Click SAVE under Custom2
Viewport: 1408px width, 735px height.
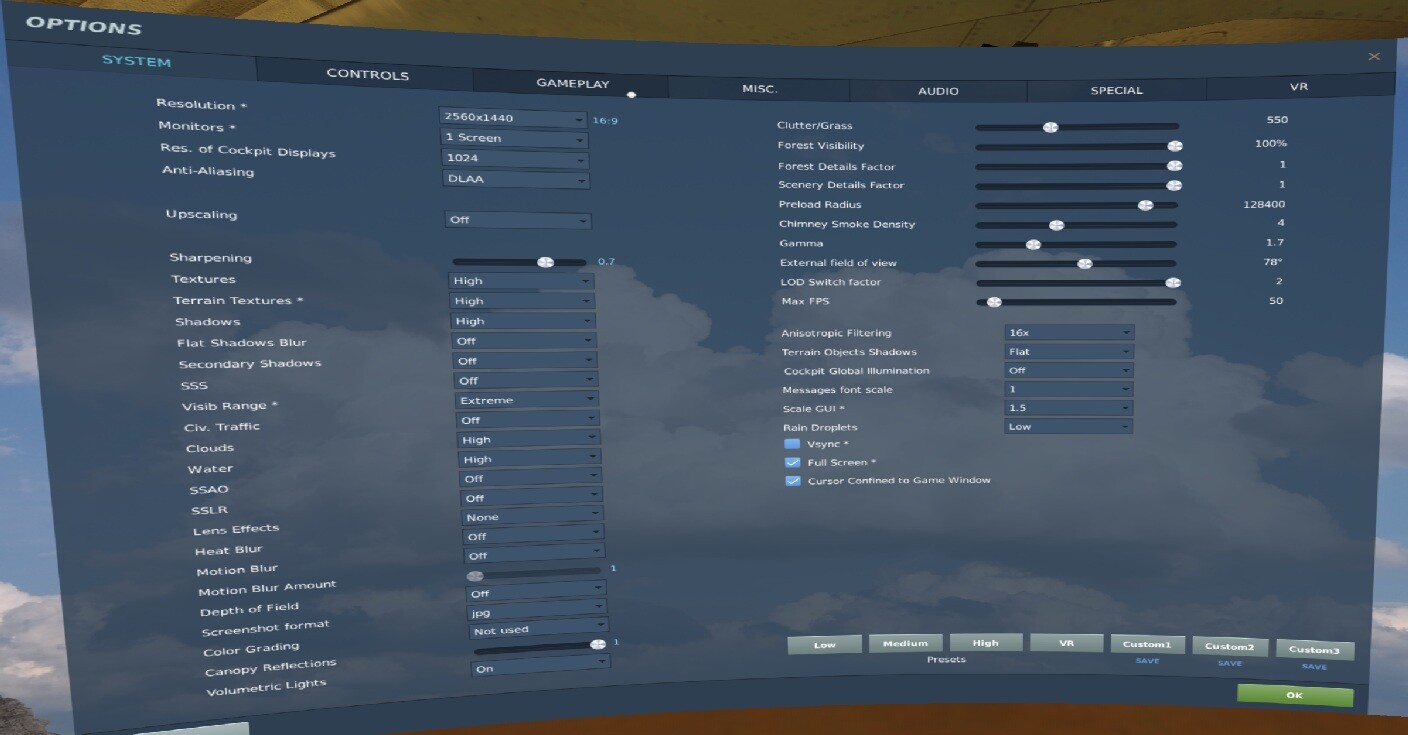(x=1230, y=663)
